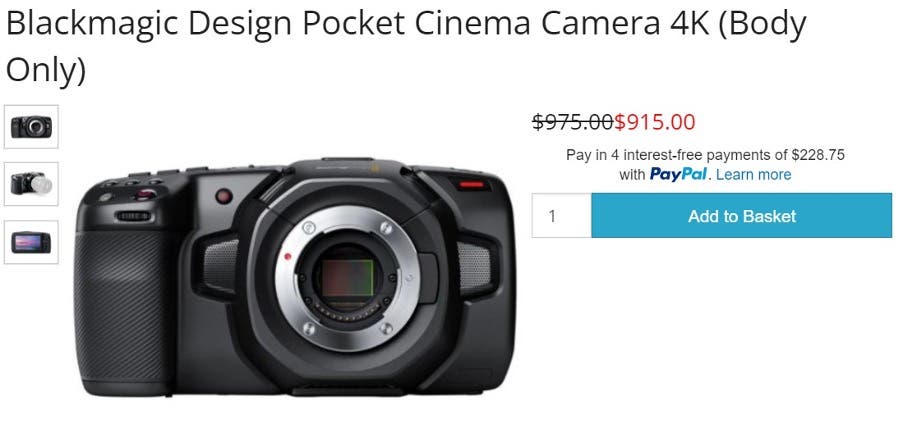Screen dimensions: 904x424
Task: Add the camera to basket
Action: click(741, 216)
